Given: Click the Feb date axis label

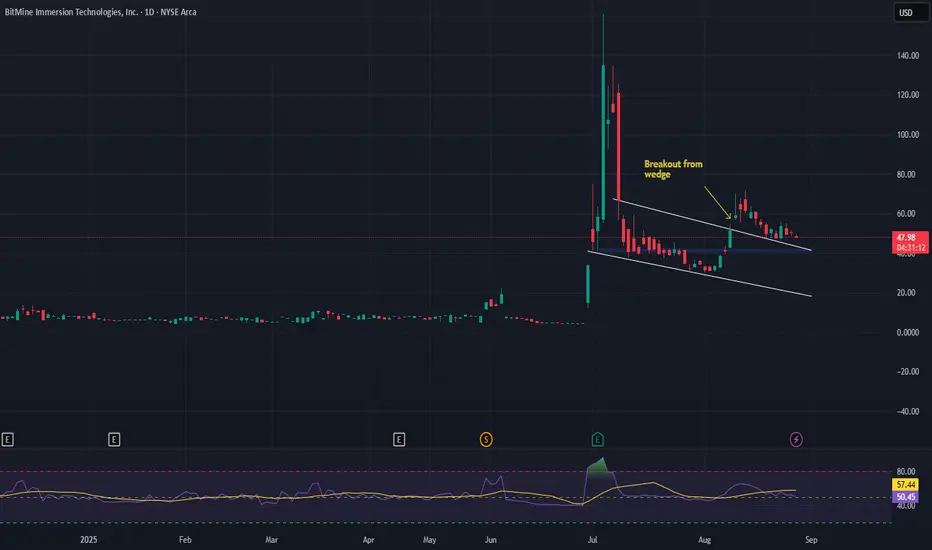Looking at the screenshot, I should point(185,540).
